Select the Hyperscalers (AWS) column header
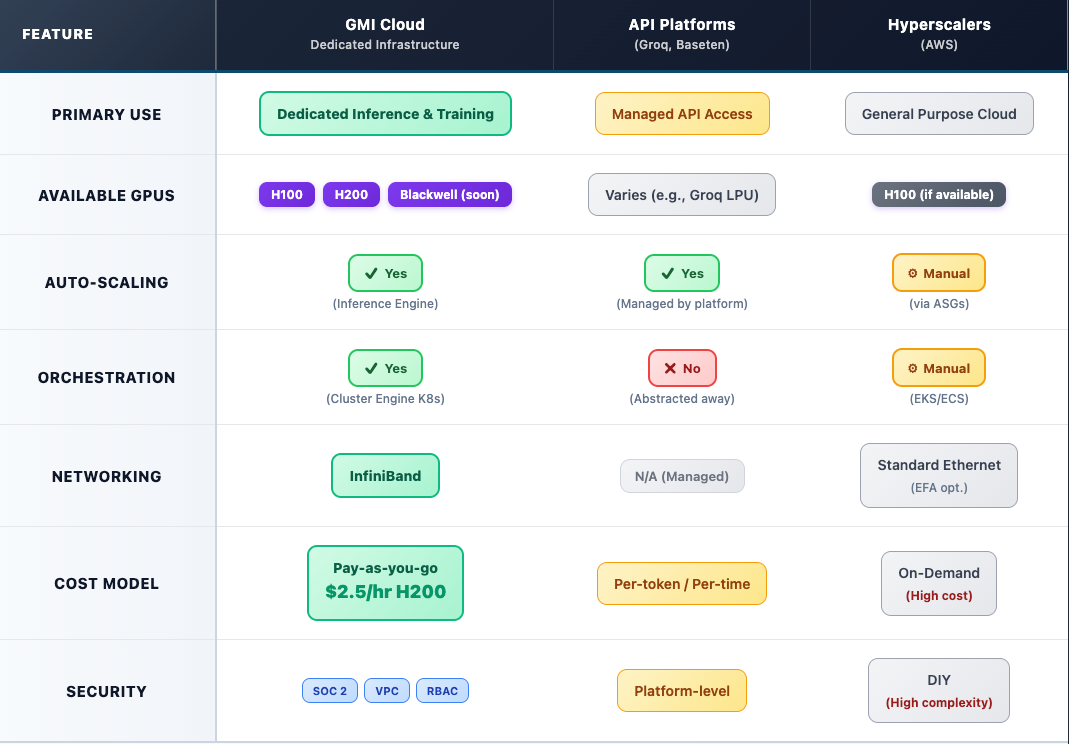This screenshot has width=1069, height=744. coord(938,33)
